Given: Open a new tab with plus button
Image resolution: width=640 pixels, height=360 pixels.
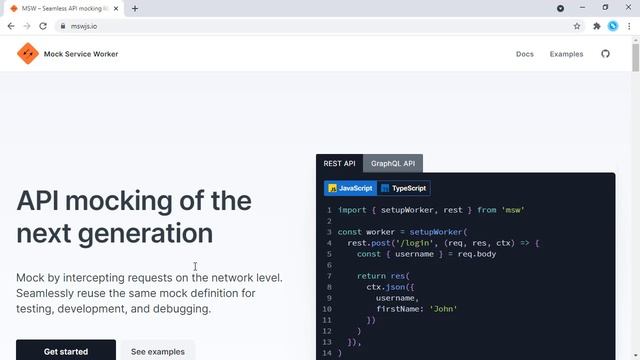Looking at the screenshot, I should (x=135, y=8).
